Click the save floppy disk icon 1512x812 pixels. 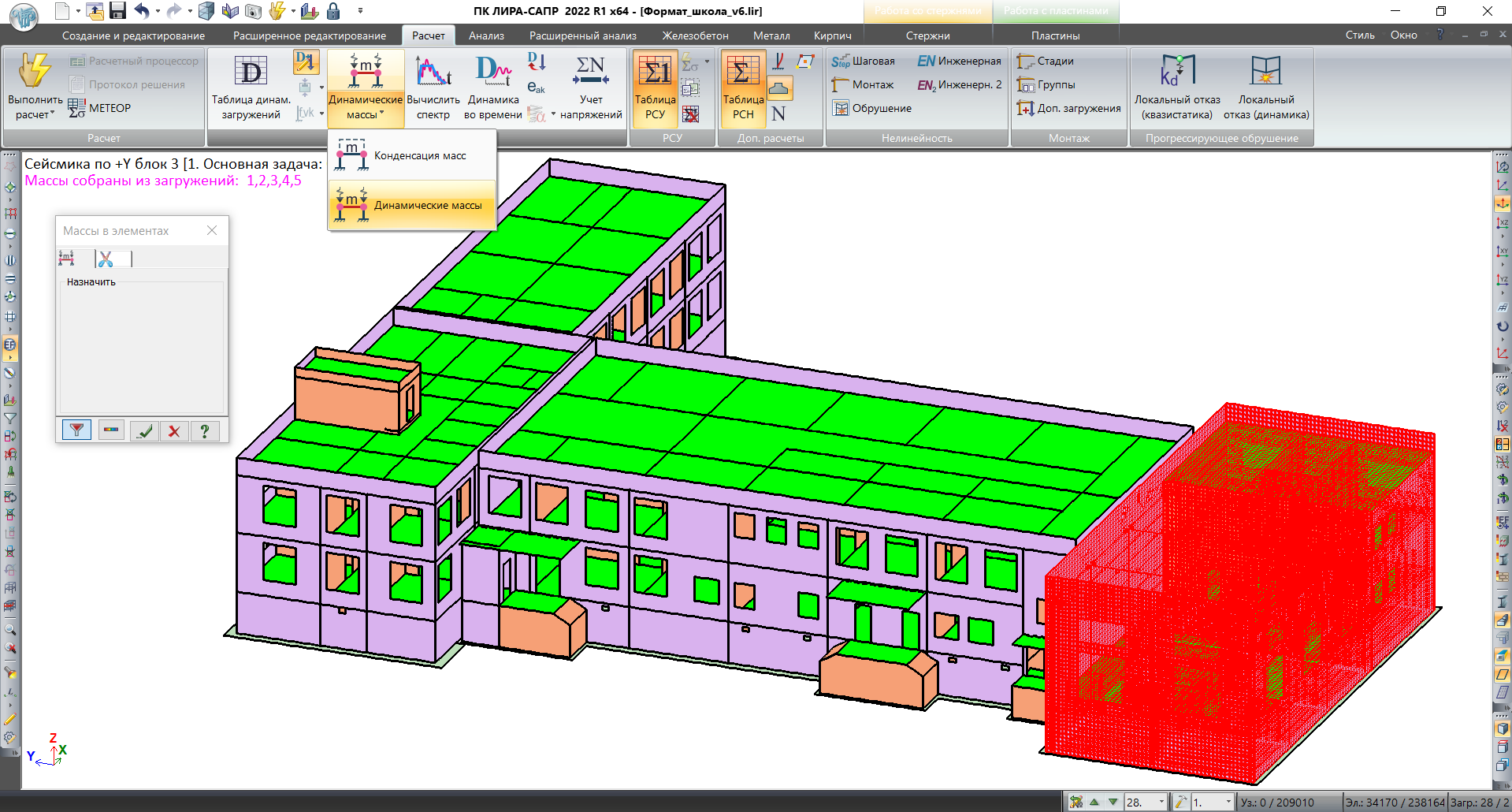[117, 11]
